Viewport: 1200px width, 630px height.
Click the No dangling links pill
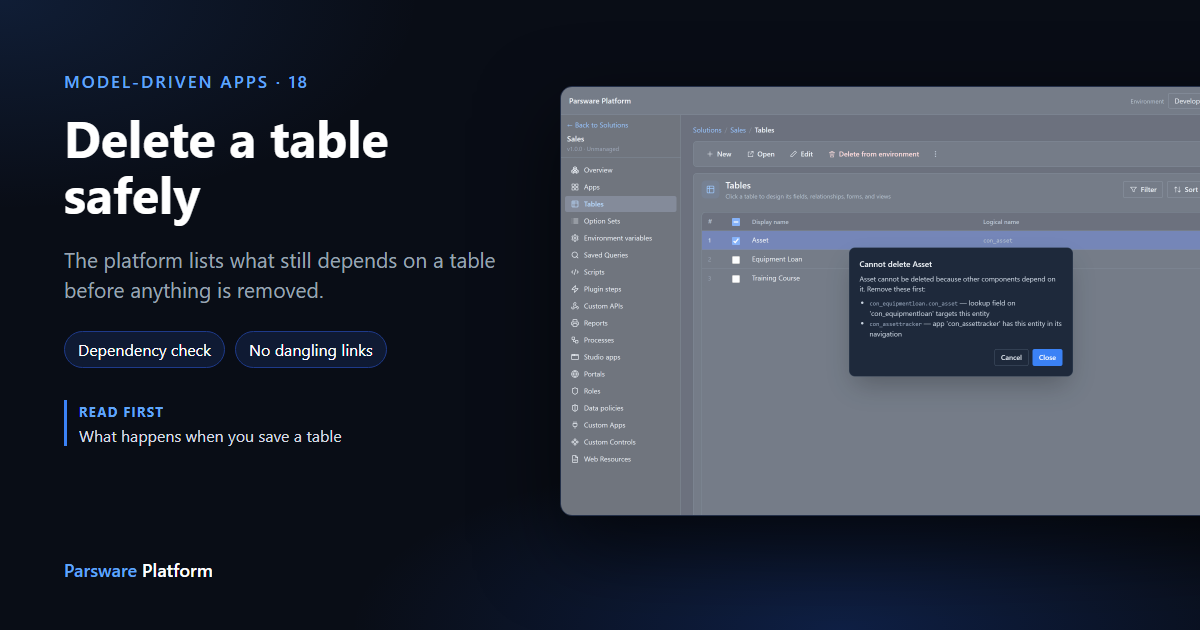[311, 350]
